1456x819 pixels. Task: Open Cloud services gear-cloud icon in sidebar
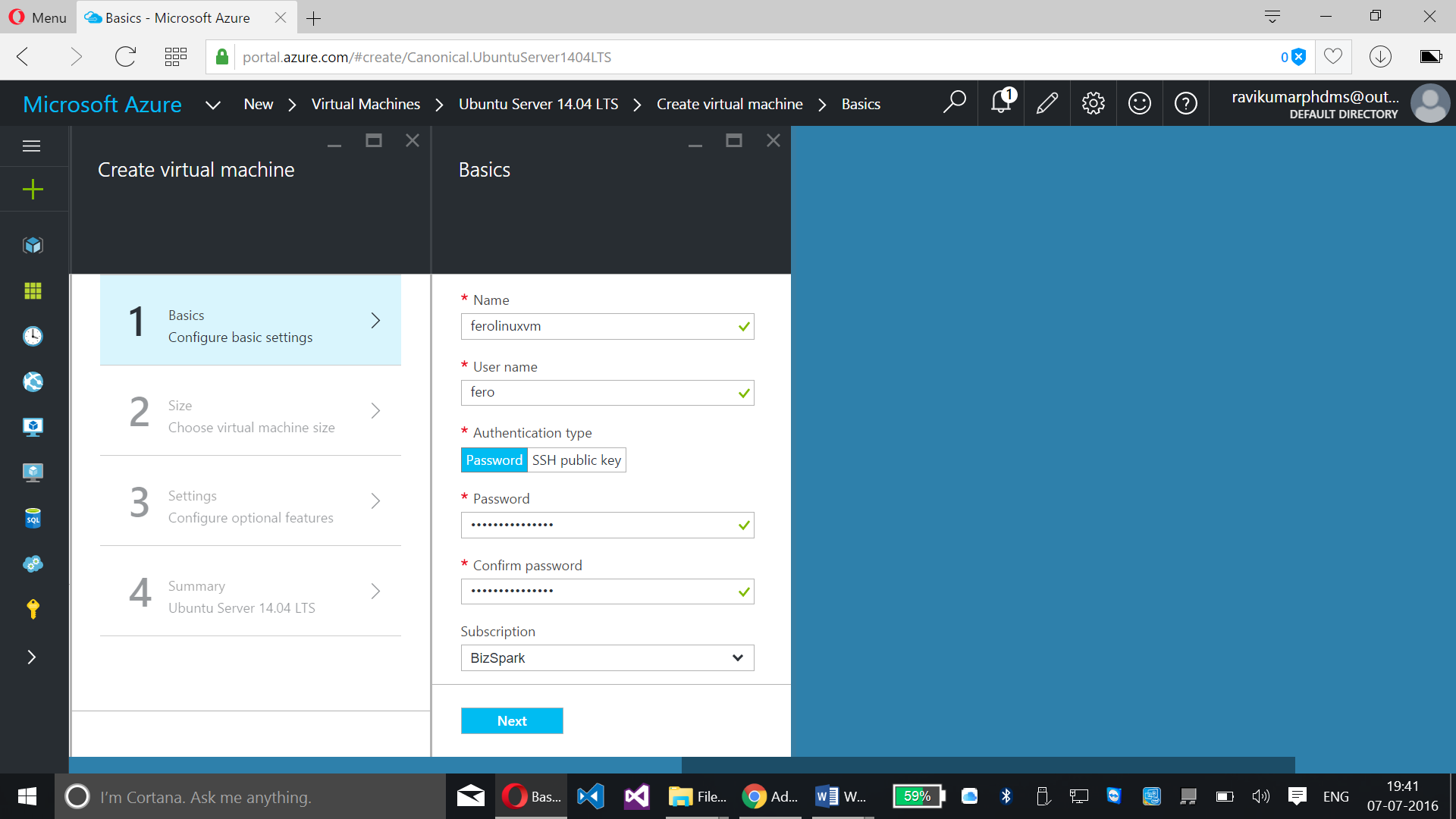coord(33,563)
